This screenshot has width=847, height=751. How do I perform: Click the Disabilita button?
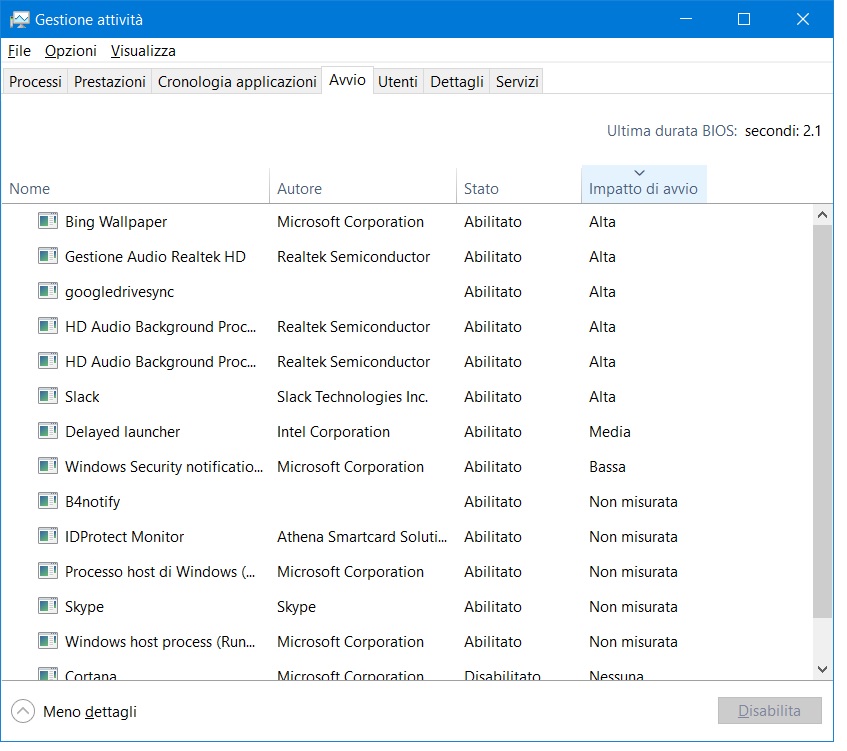point(770,710)
